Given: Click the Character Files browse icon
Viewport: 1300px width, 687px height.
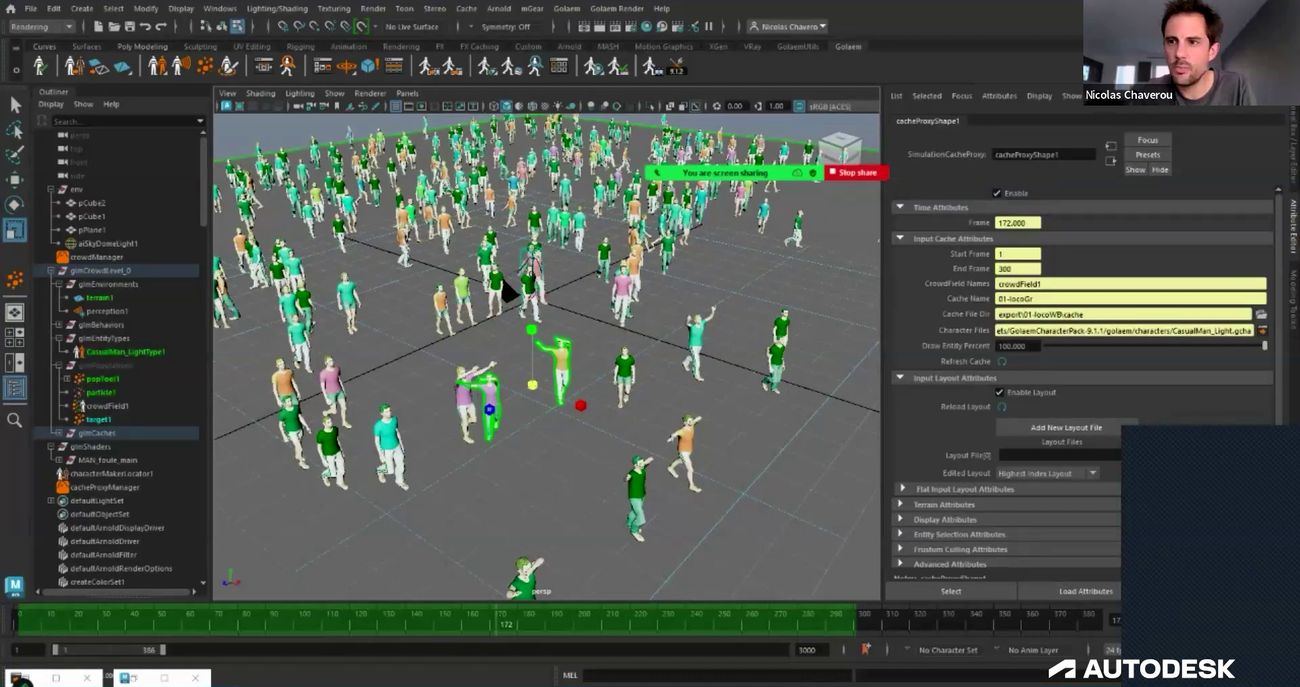Looking at the screenshot, I should click(1261, 330).
